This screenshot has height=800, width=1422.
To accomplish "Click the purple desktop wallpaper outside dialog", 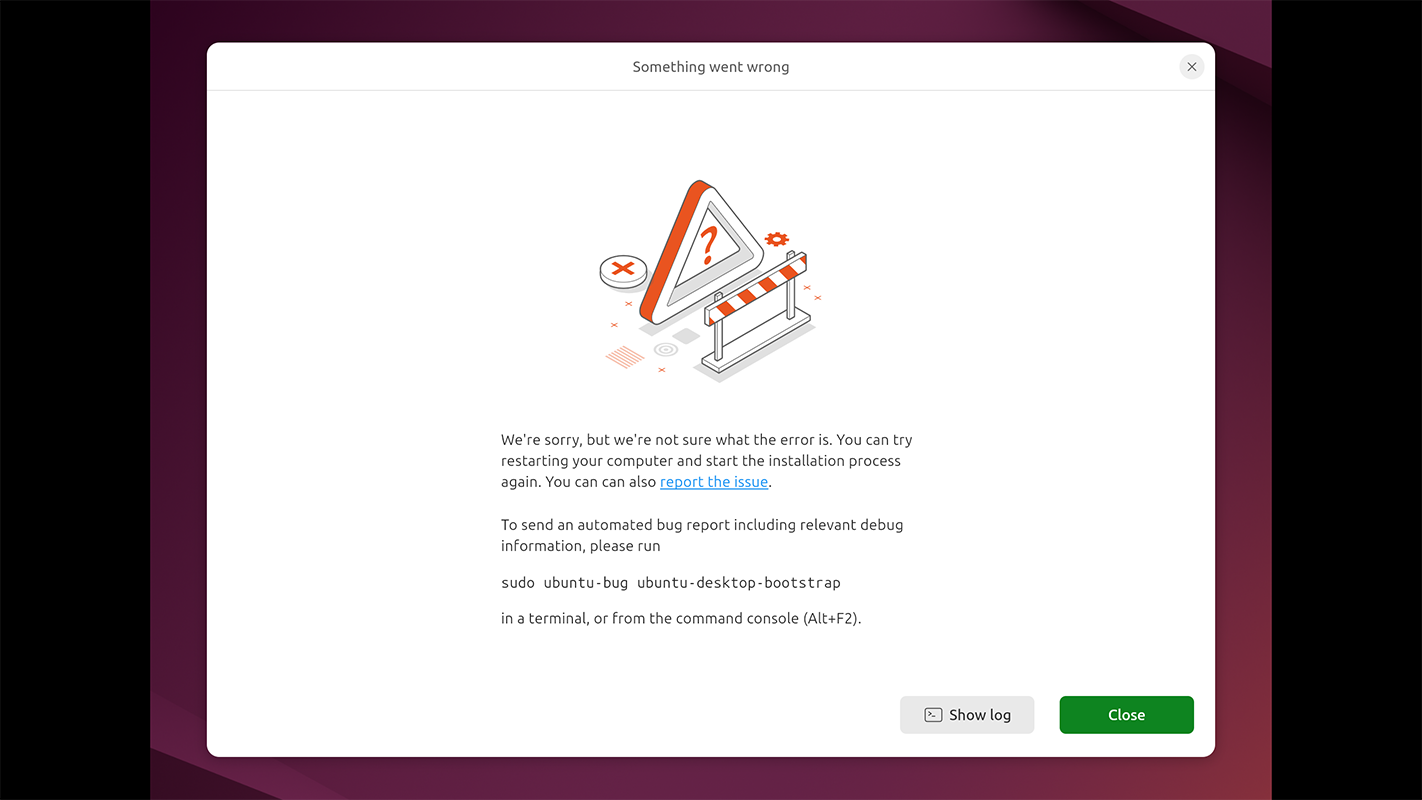I will point(178,400).
